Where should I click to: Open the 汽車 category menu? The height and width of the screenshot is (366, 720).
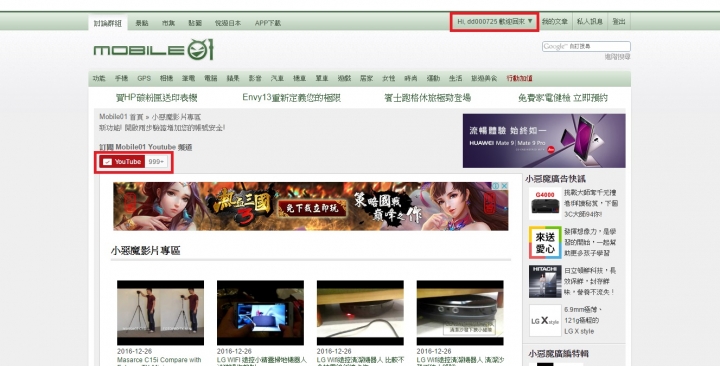coord(277,79)
